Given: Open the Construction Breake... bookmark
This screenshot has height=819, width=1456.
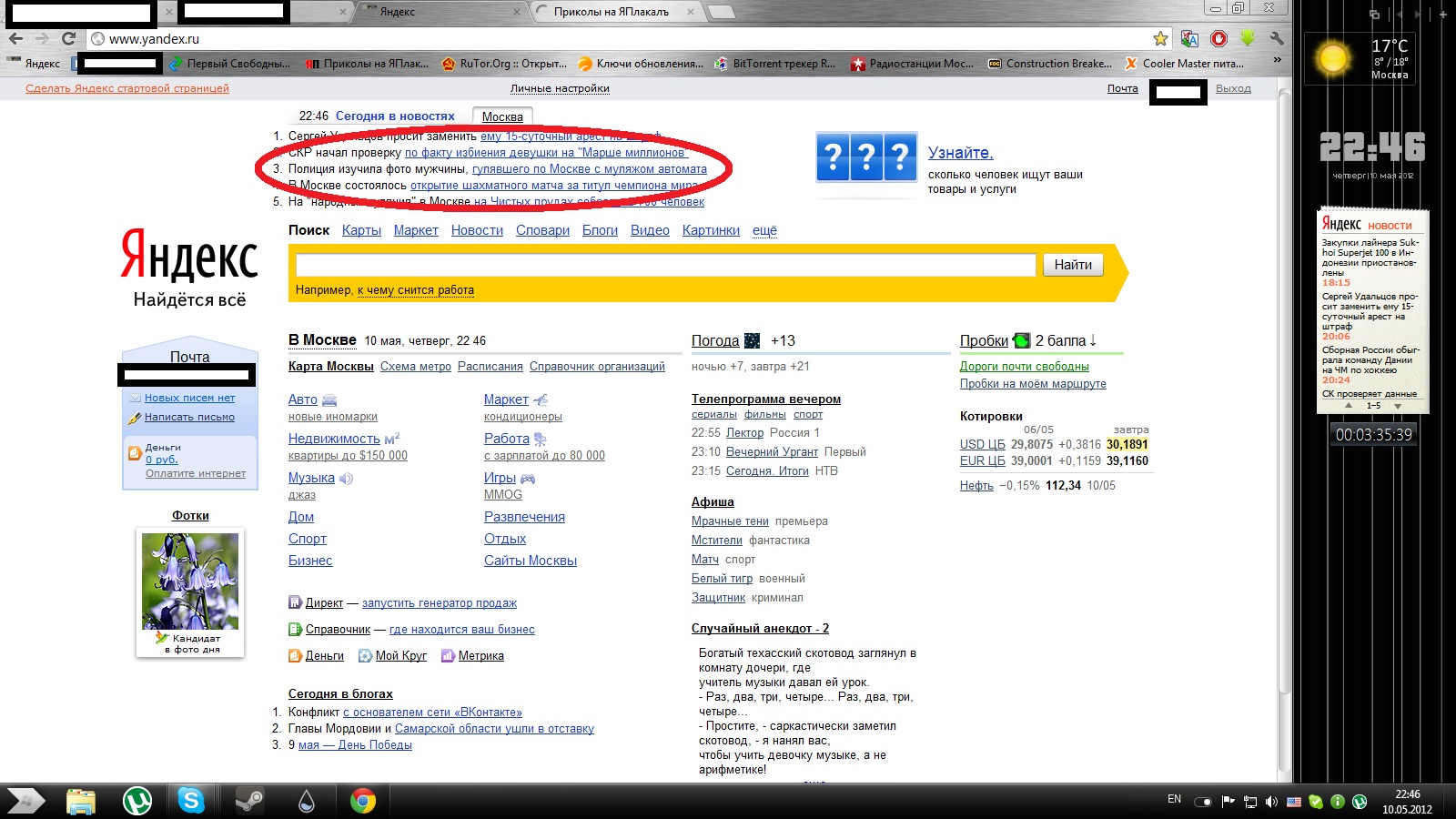Looking at the screenshot, I should pos(1049,64).
